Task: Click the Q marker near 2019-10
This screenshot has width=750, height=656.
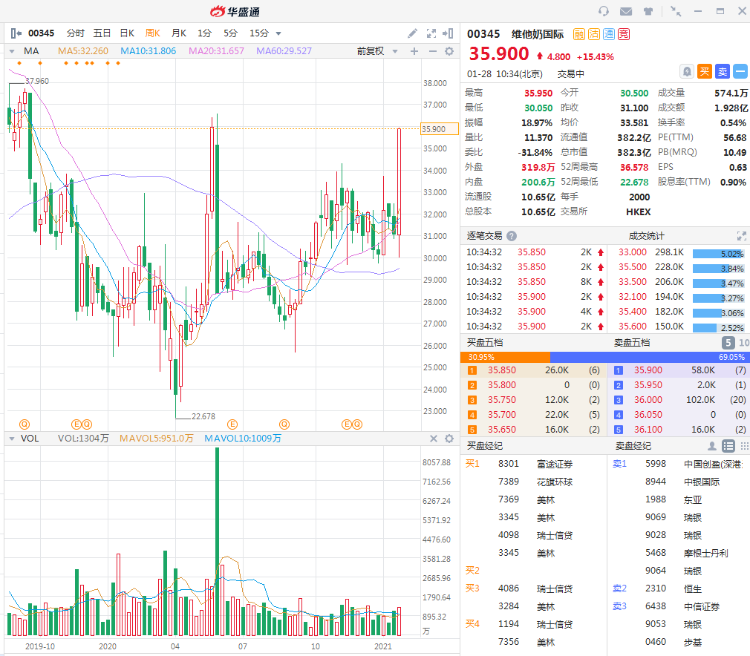Action: 24,424
